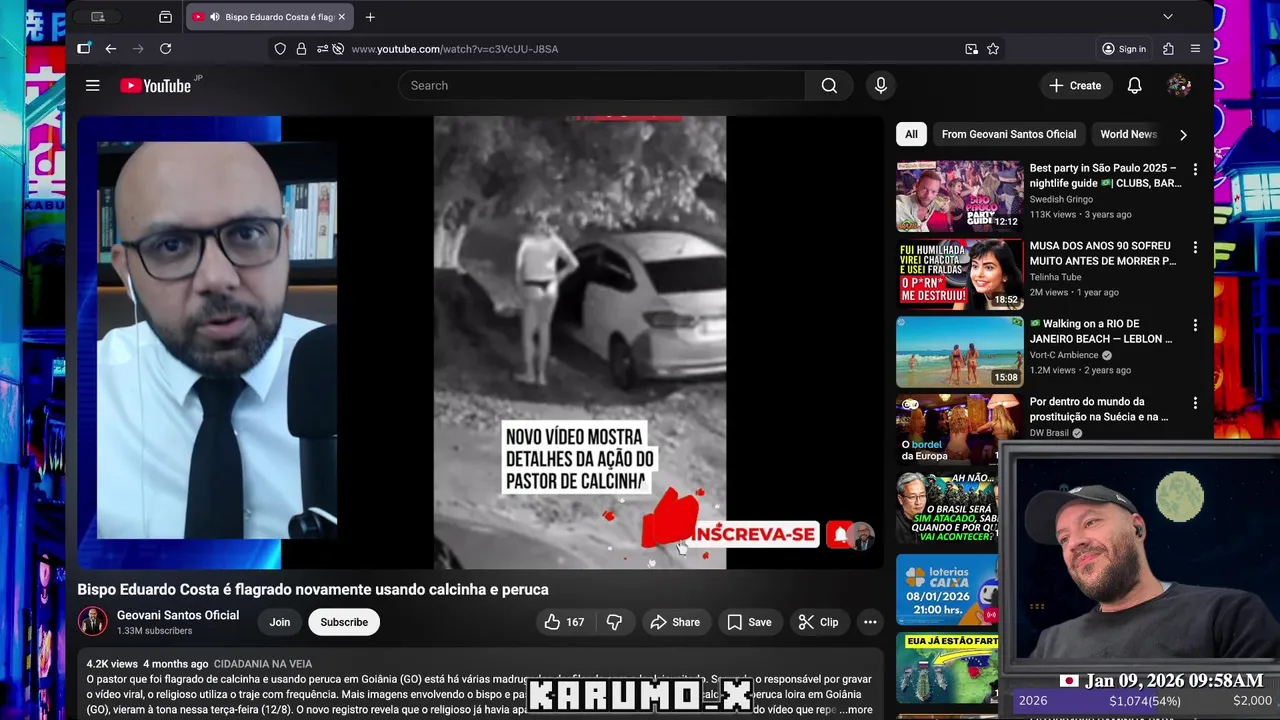This screenshot has width=1280, height=720.
Task: Open the browser extensions puzzle icon
Action: point(1168,49)
